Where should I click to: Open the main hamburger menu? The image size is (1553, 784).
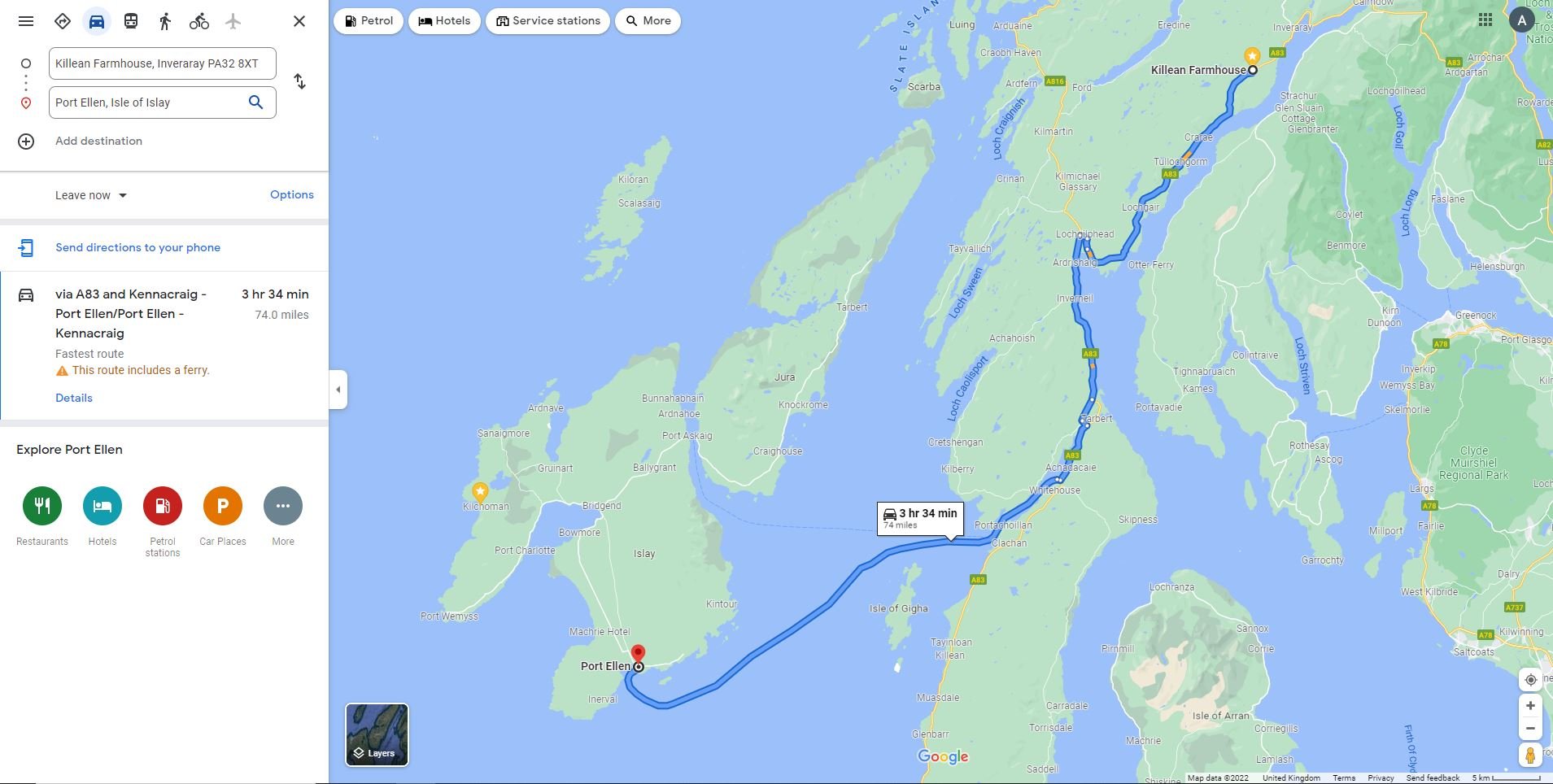tap(26, 21)
